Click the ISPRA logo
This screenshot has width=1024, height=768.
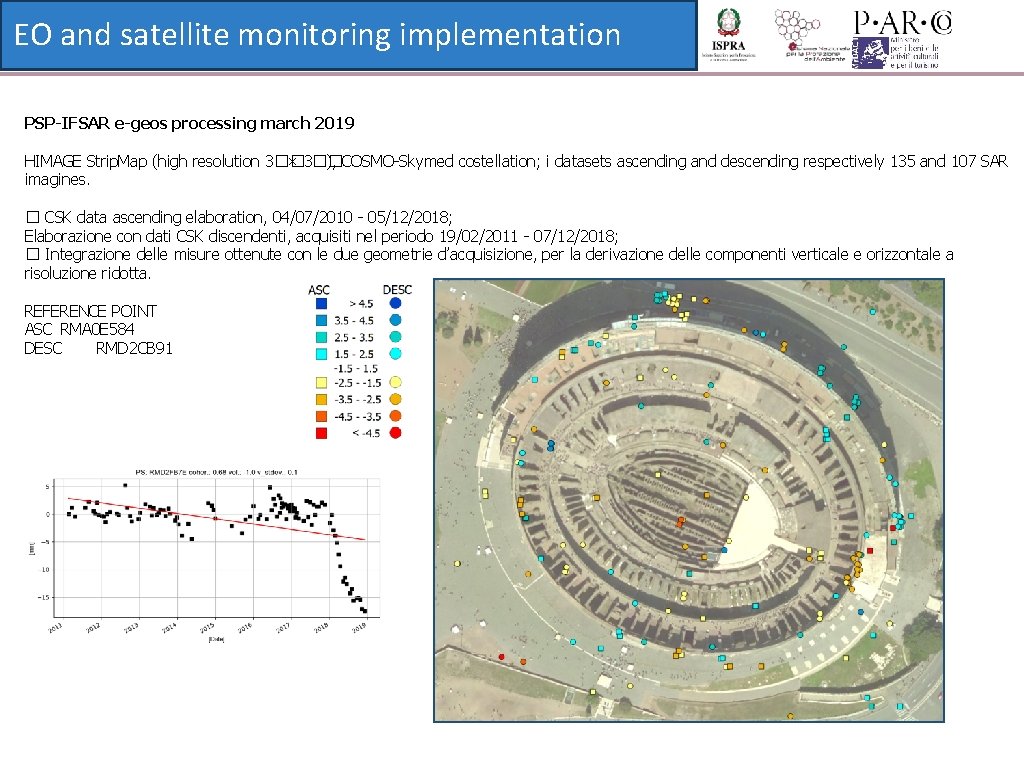click(x=728, y=35)
